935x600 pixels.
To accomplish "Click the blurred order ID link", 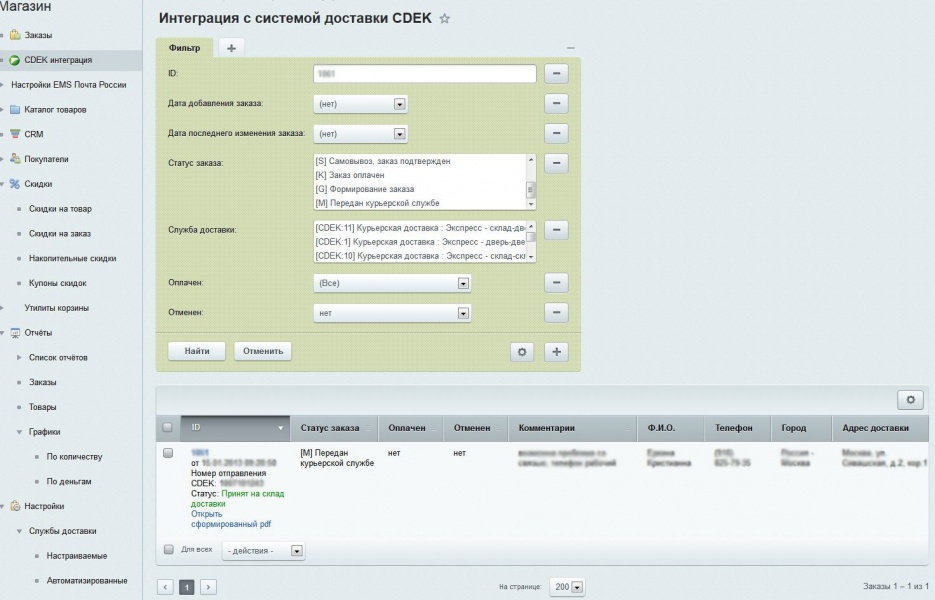I will 200,453.
